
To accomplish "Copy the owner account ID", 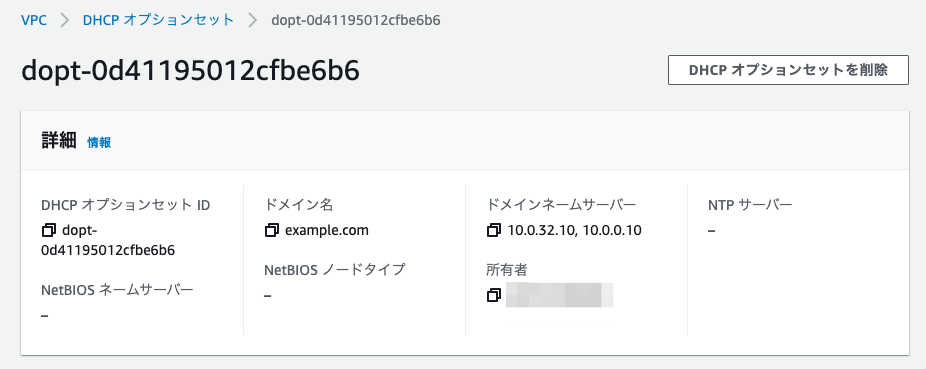I will coord(494,295).
